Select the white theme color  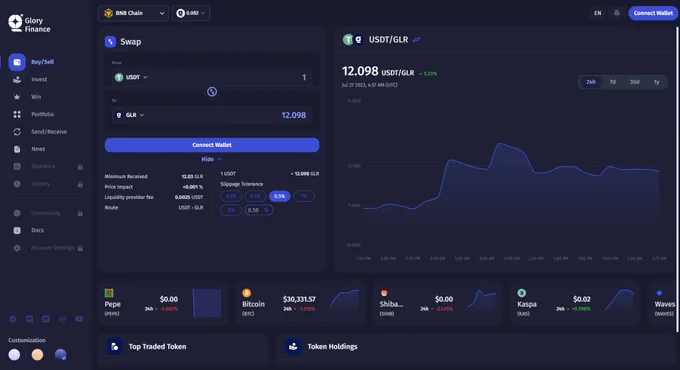tap(14, 355)
